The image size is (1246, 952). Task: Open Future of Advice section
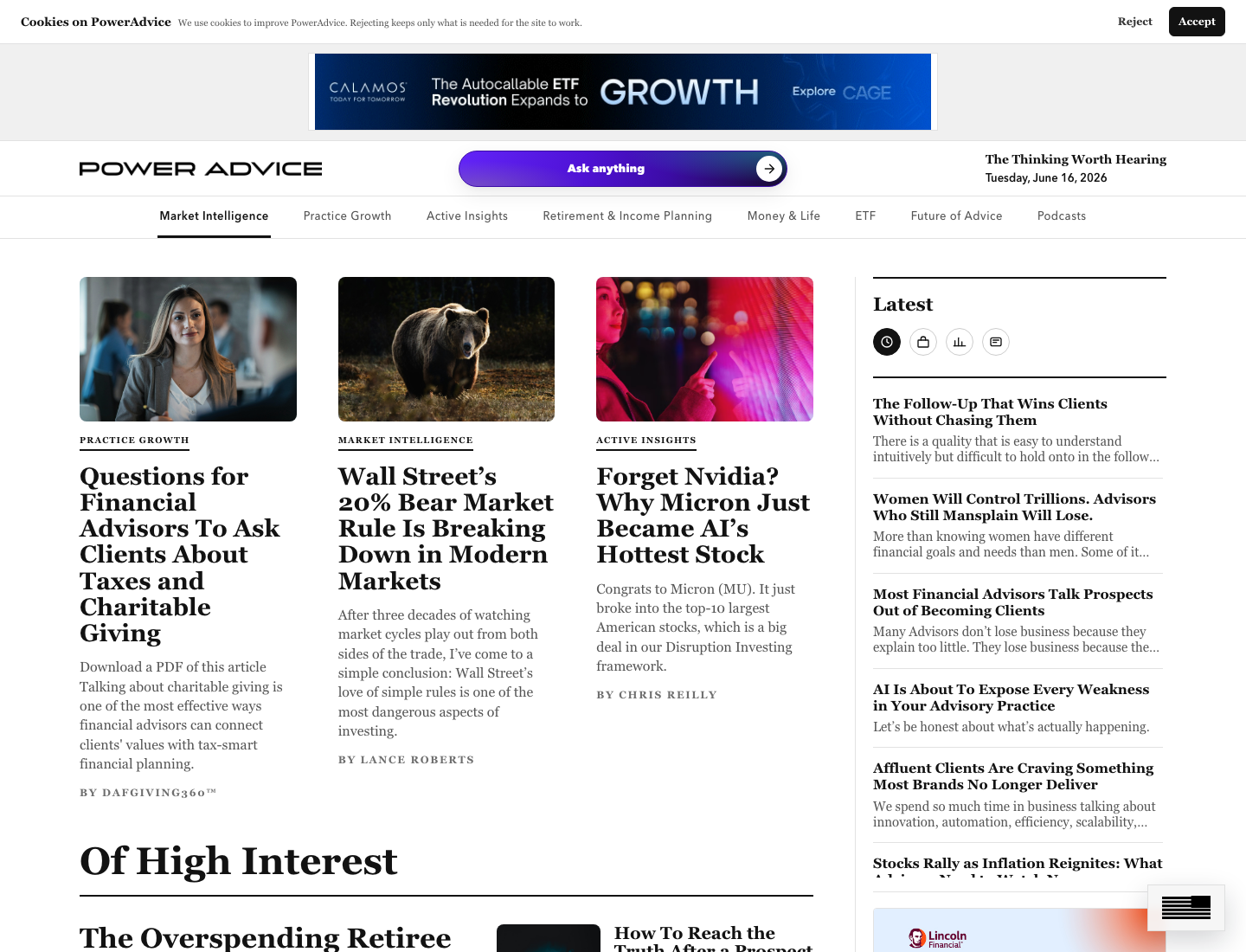(956, 216)
